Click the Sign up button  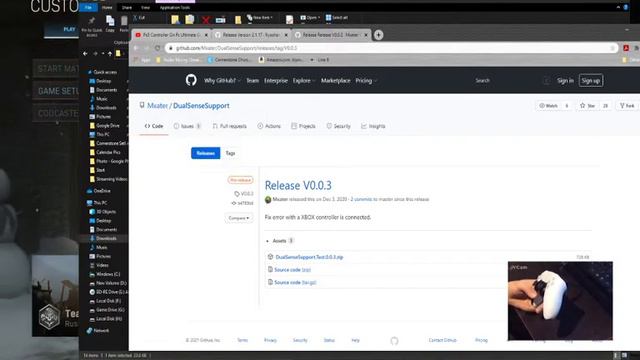591,81
